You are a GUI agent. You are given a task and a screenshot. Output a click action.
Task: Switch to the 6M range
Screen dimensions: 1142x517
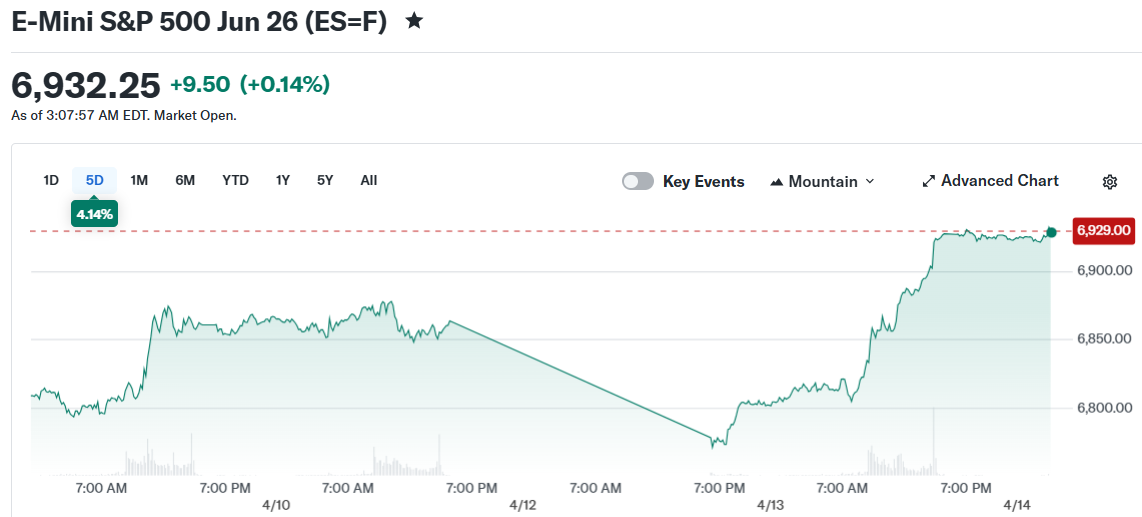[185, 181]
